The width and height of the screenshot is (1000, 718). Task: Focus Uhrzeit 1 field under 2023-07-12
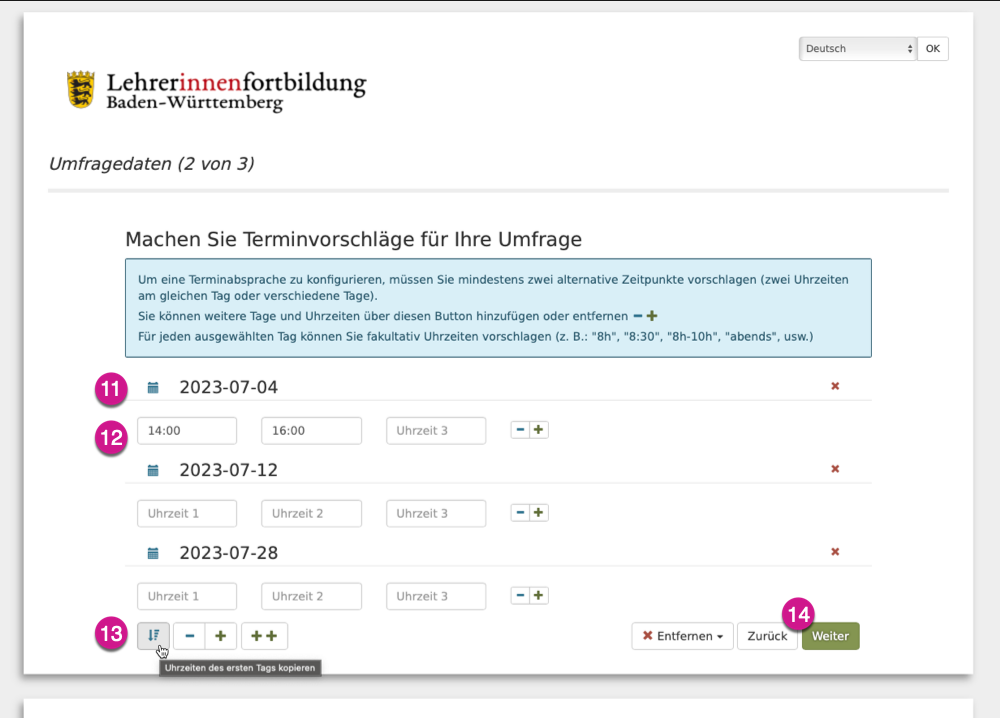[187, 514]
